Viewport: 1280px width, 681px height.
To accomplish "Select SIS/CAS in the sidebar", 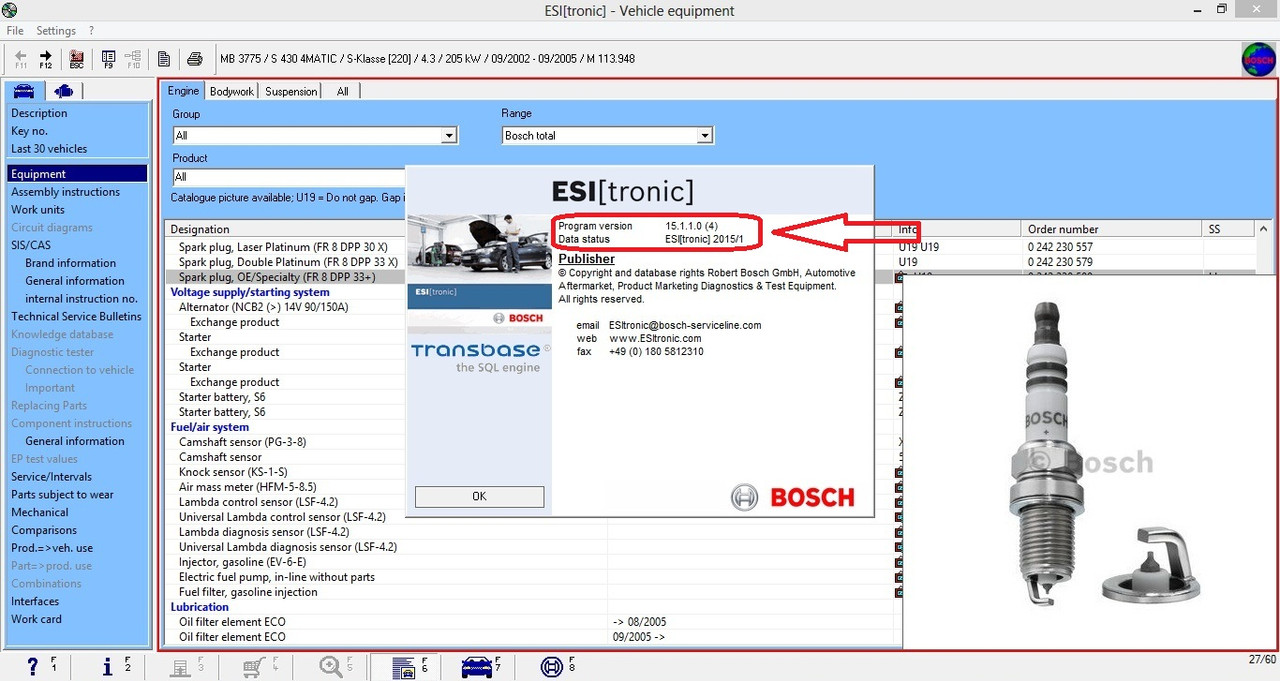I will [31, 245].
